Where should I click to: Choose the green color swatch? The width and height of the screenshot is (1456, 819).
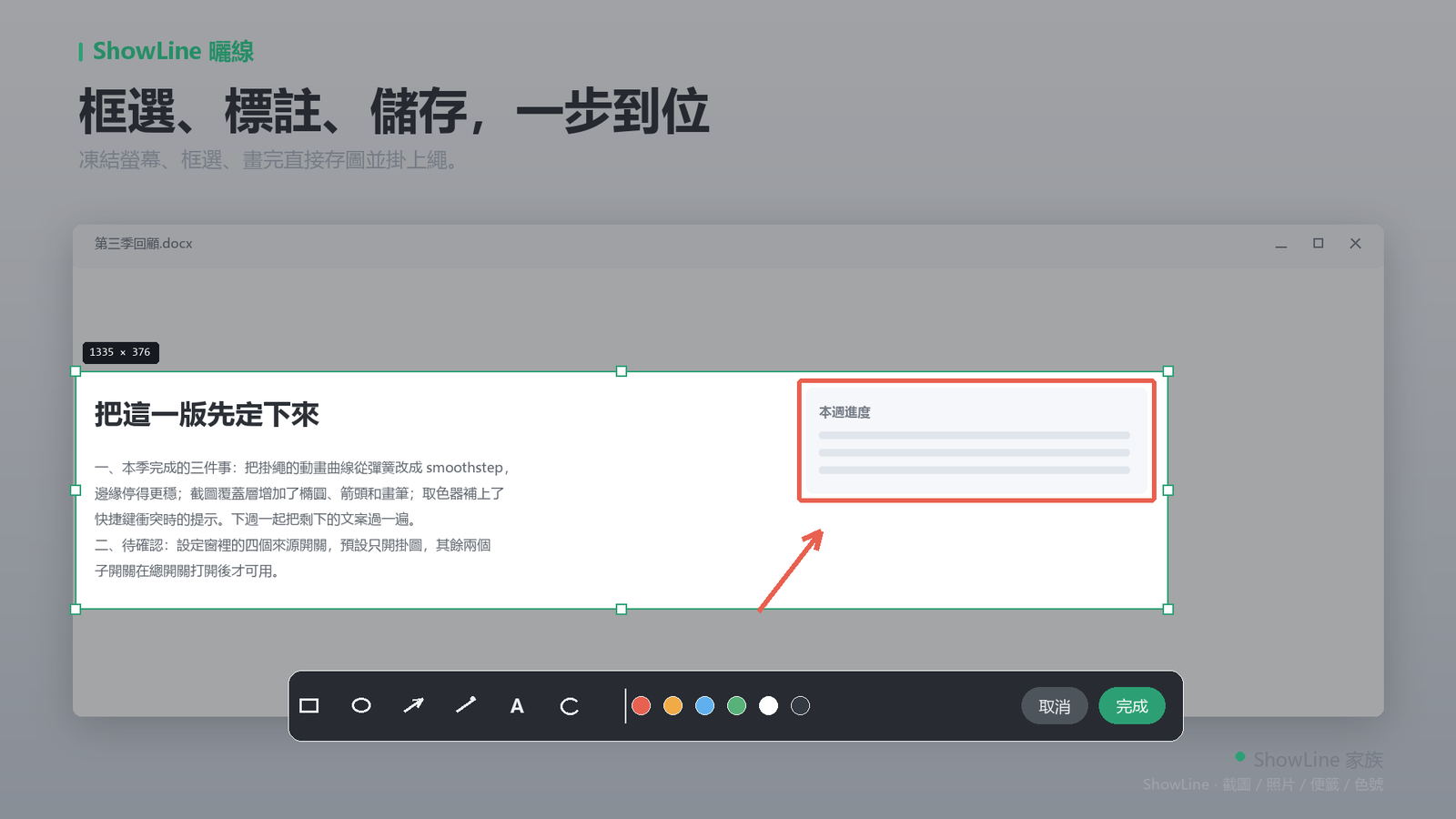737,706
